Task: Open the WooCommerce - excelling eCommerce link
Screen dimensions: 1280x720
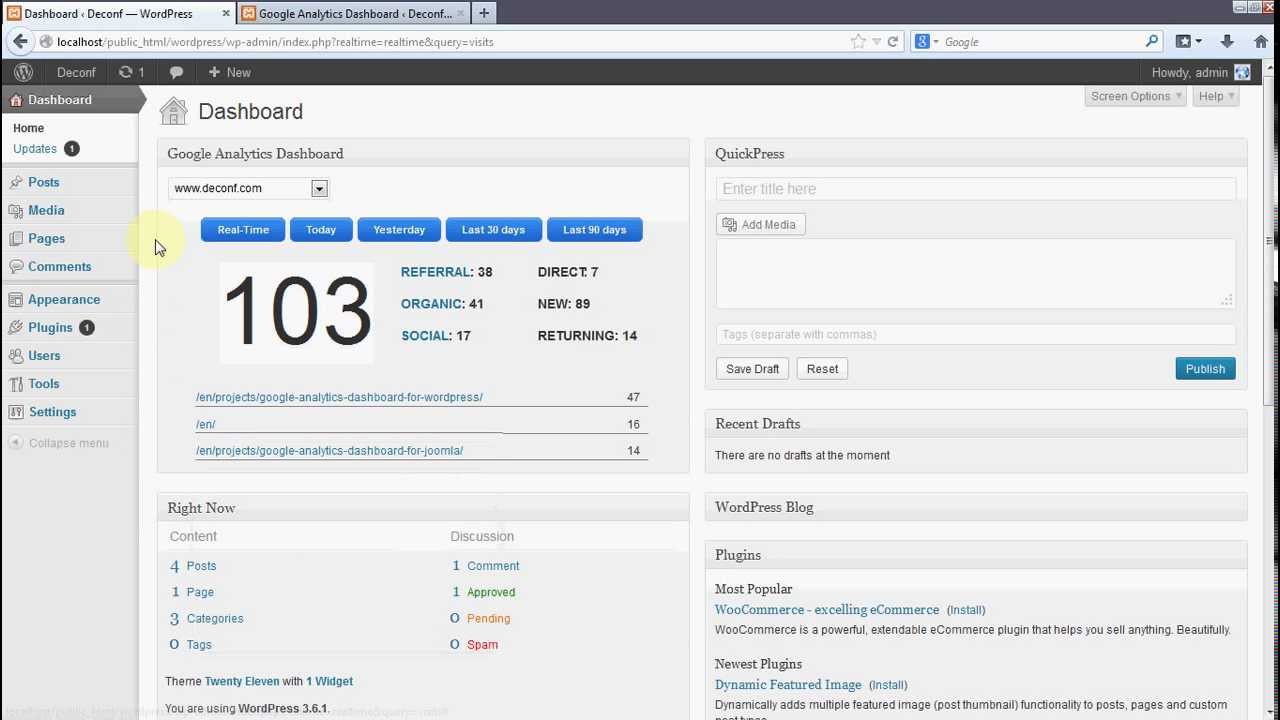Action: tap(827, 610)
